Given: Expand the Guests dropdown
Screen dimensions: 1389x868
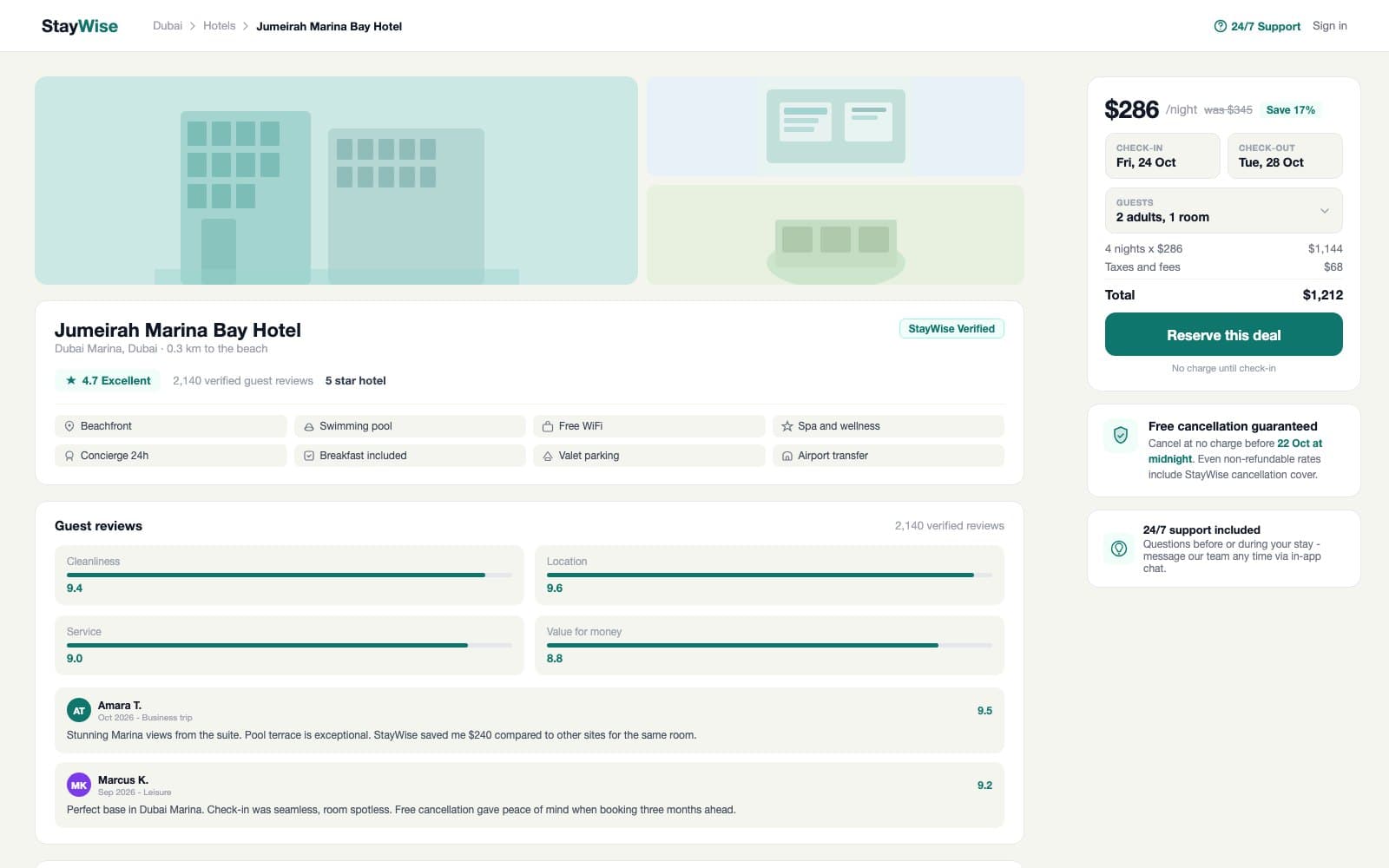Looking at the screenshot, I should pyautogui.click(x=1224, y=210).
